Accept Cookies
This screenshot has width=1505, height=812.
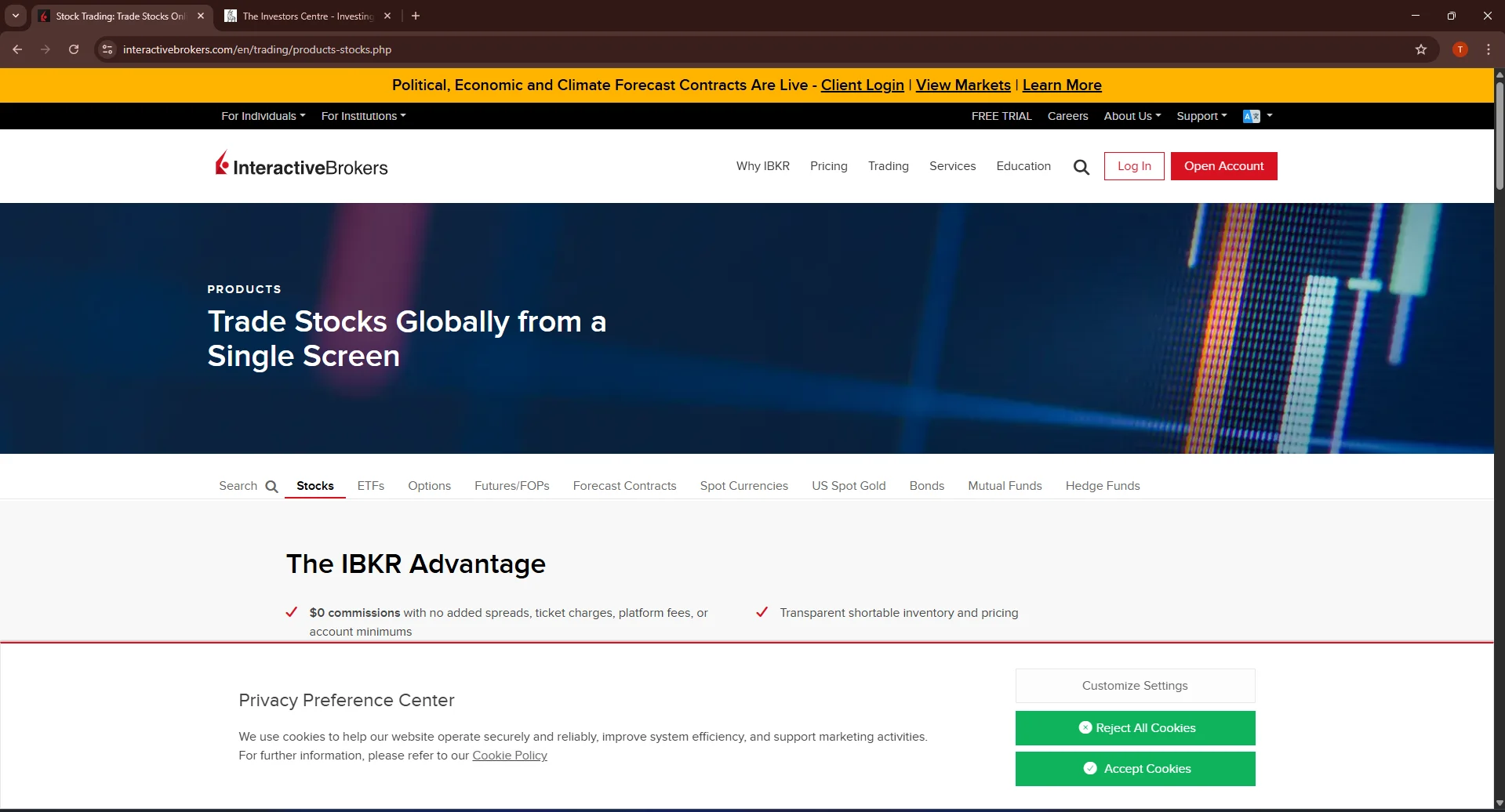click(1136, 769)
